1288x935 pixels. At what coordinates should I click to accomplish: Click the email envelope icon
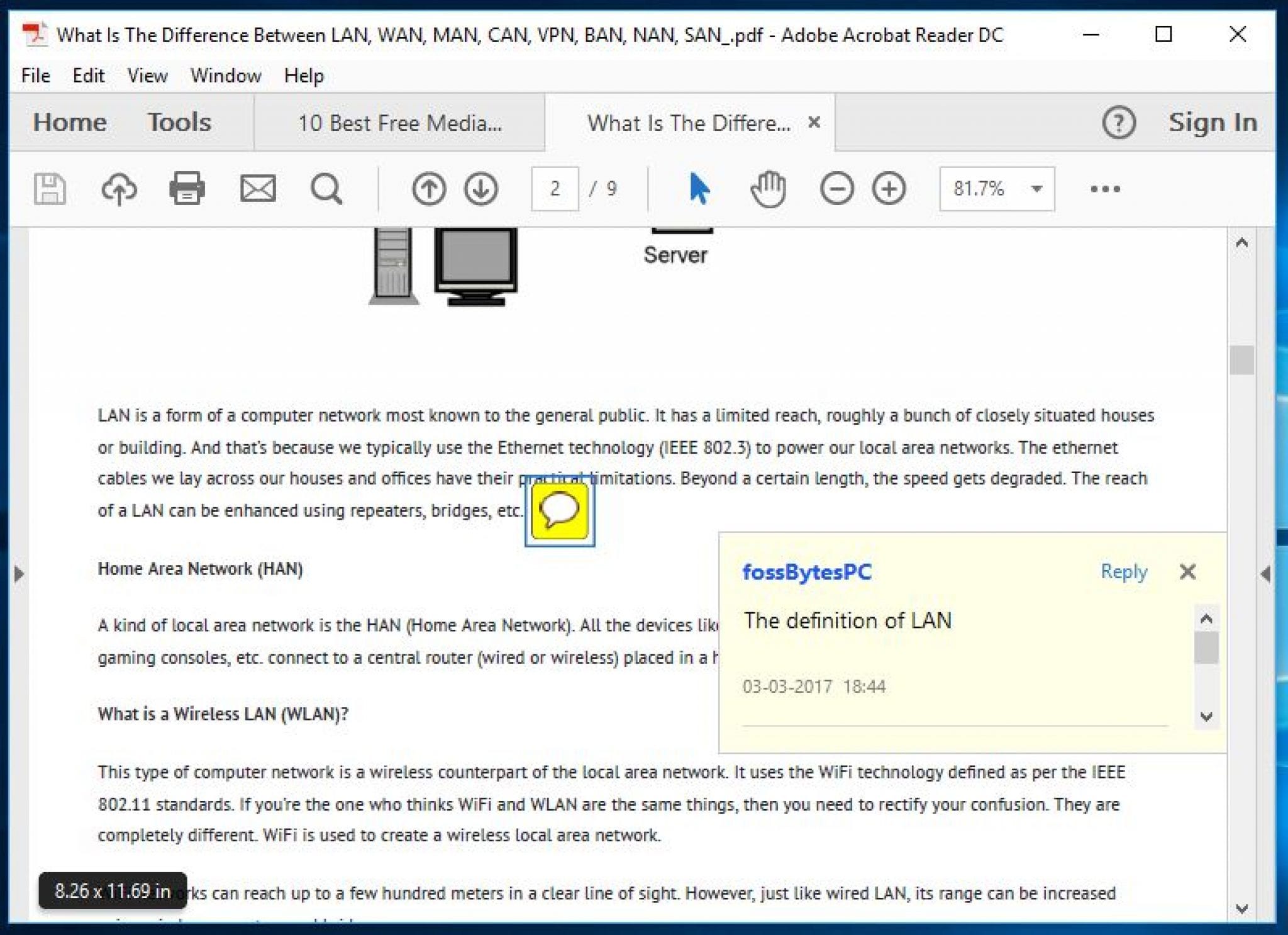coord(258,188)
